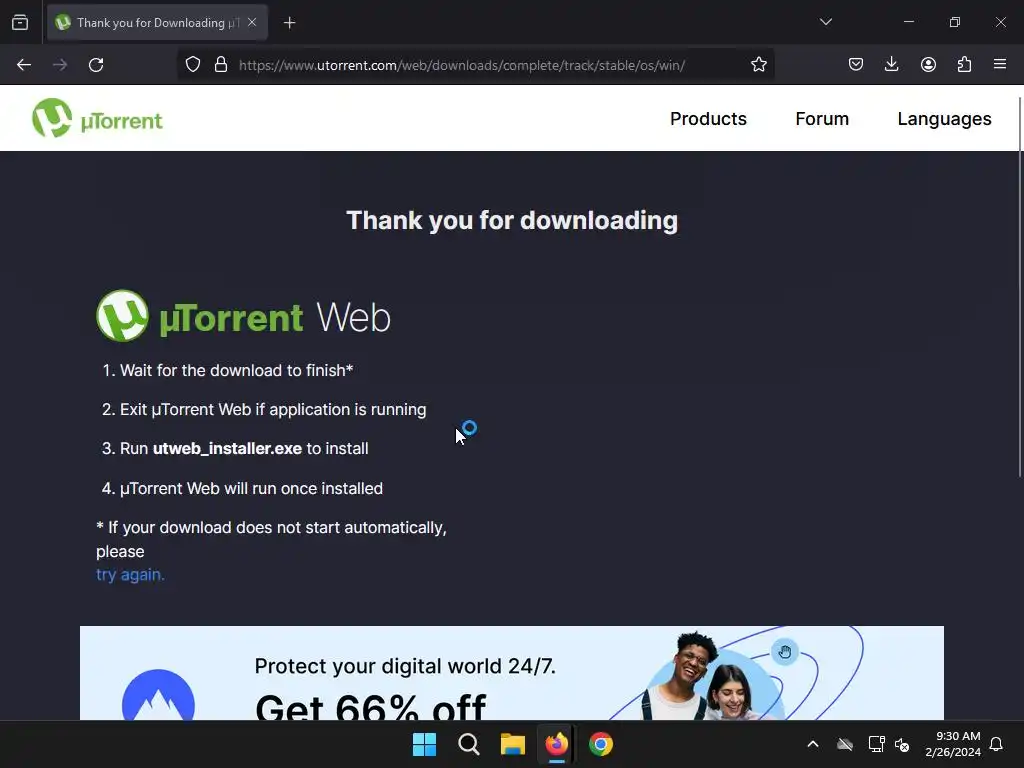Close the Thank you for Downloading tab
Viewport: 1024px width, 768px height.
click(x=252, y=22)
